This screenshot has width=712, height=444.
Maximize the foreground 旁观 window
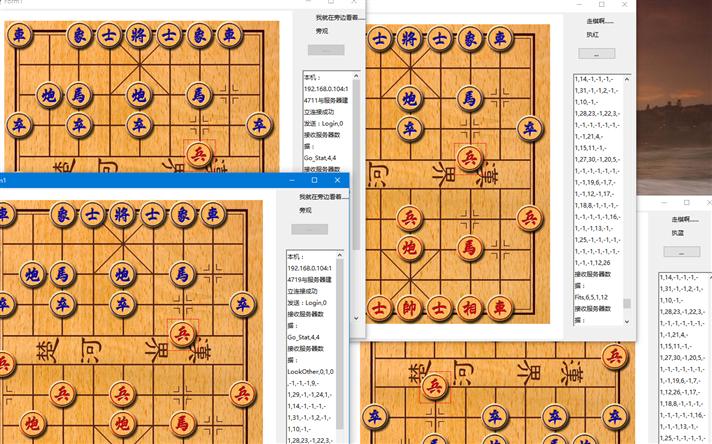[314, 180]
